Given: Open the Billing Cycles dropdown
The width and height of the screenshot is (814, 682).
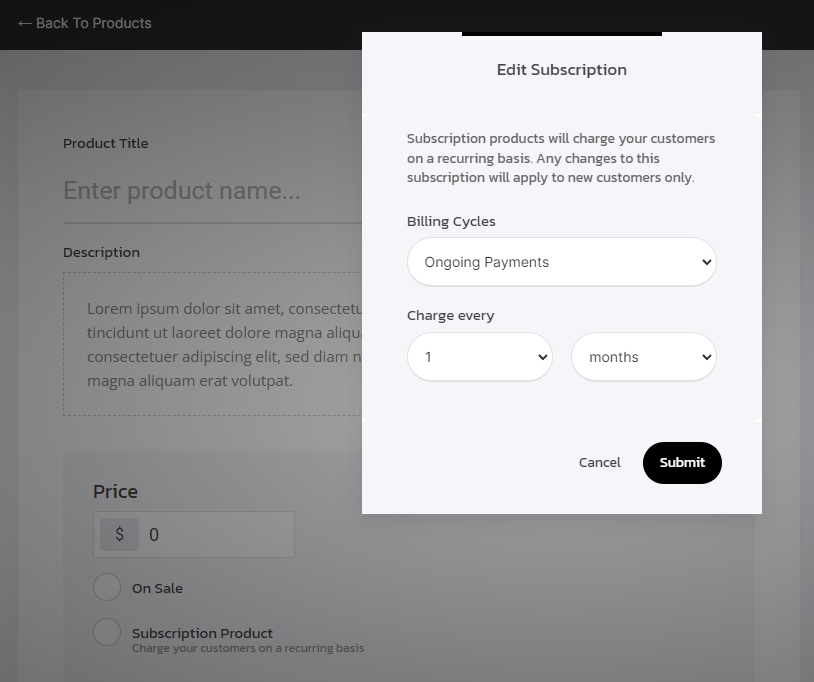Looking at the screenshot, I should tap(561, 262).
